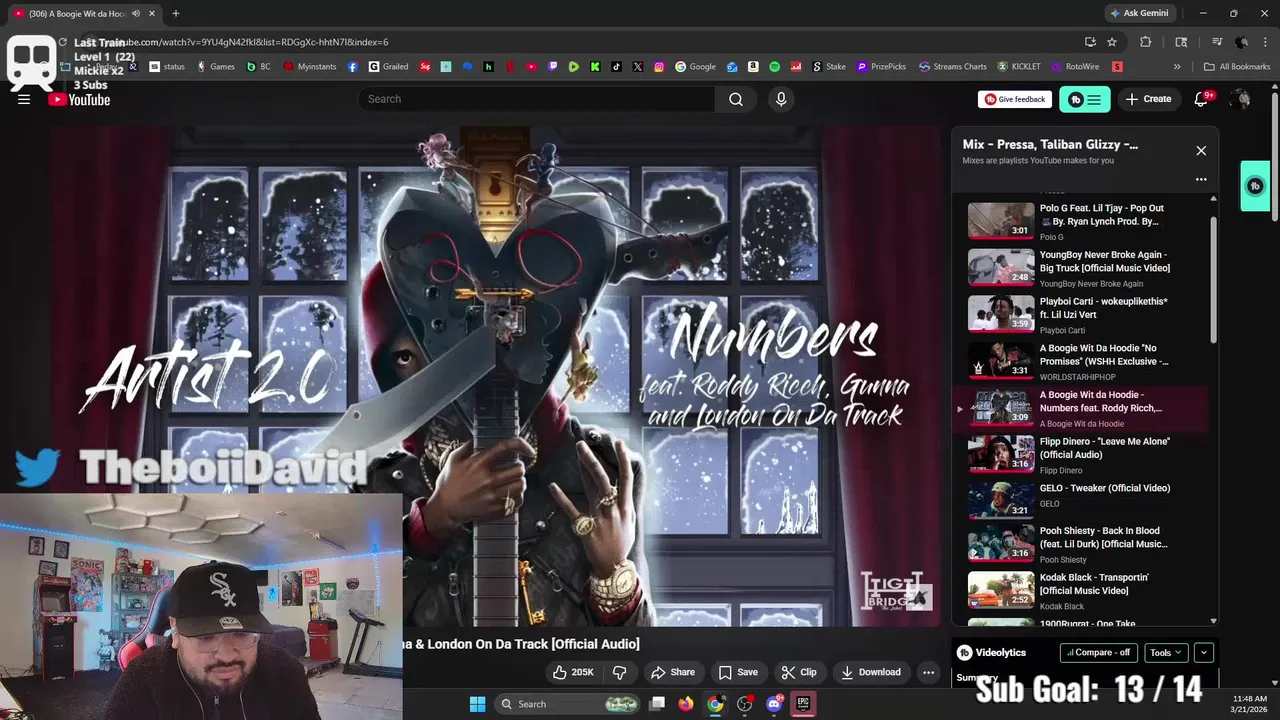Click the Give feedback button

pos(1014,99)
